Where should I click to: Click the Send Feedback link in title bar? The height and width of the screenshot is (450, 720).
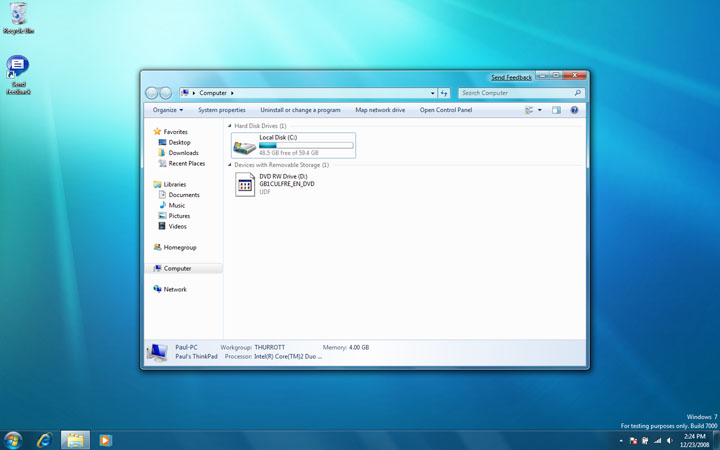click(x=512, y=78)
